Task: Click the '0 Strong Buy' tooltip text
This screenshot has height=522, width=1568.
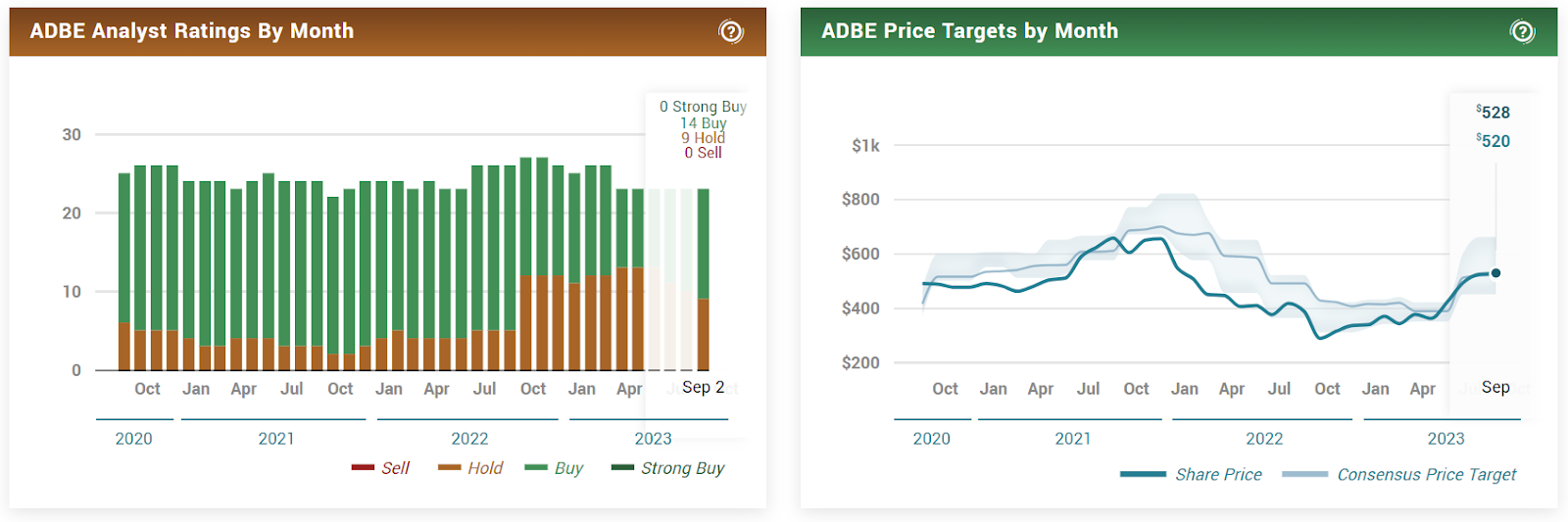Action: tap(703, 107)
